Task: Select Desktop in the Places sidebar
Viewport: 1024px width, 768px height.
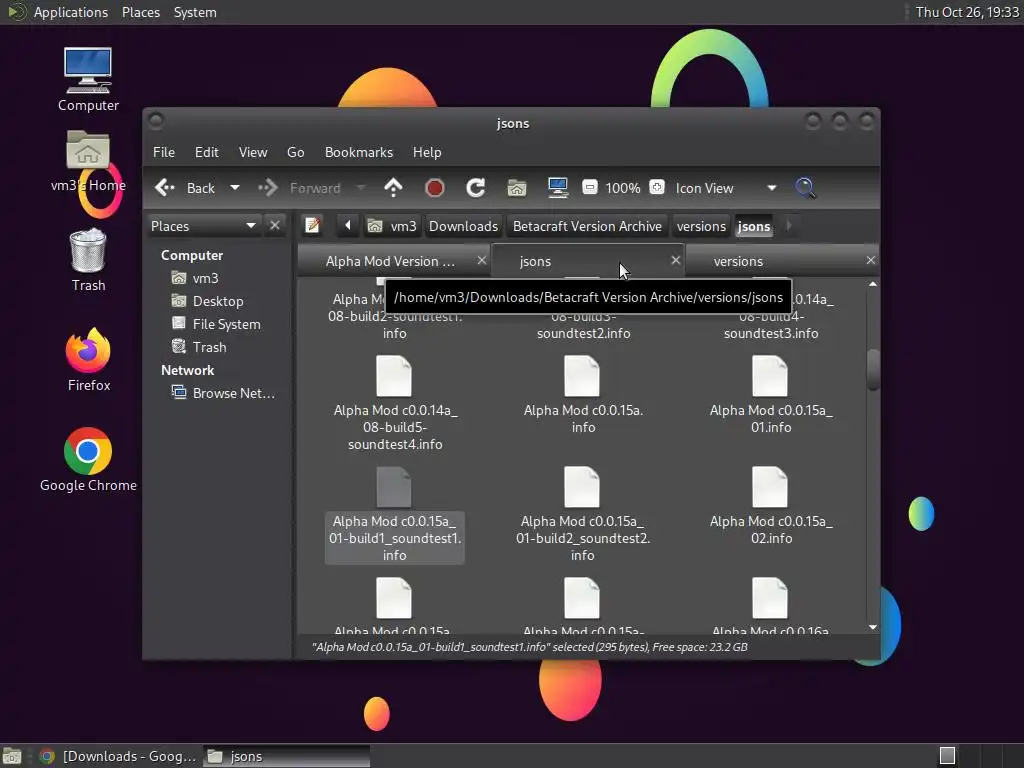Action: pyautogui.click(x=217, y=301)
